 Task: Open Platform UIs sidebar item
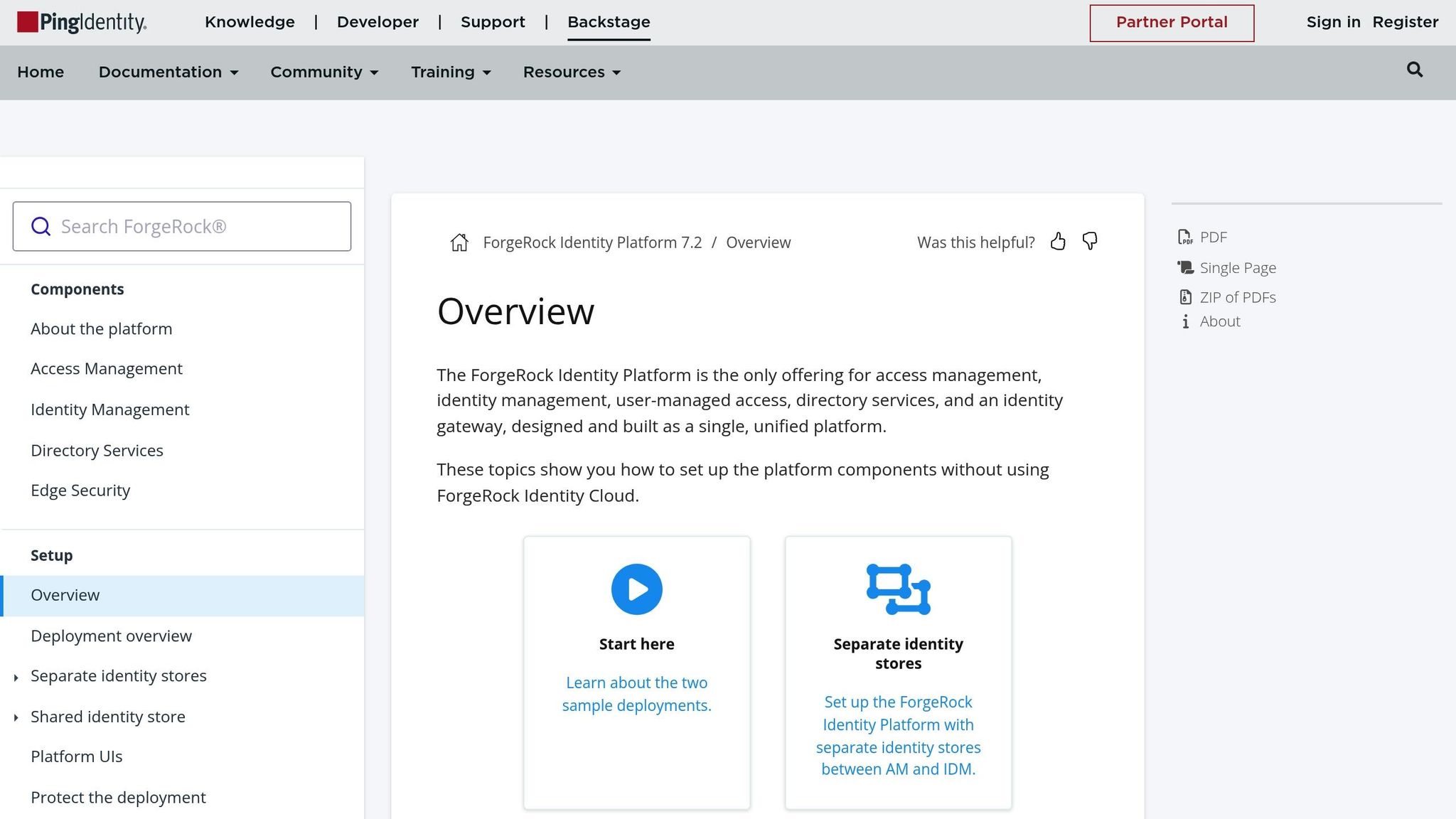pyautogui.click(x=77, y=756)
